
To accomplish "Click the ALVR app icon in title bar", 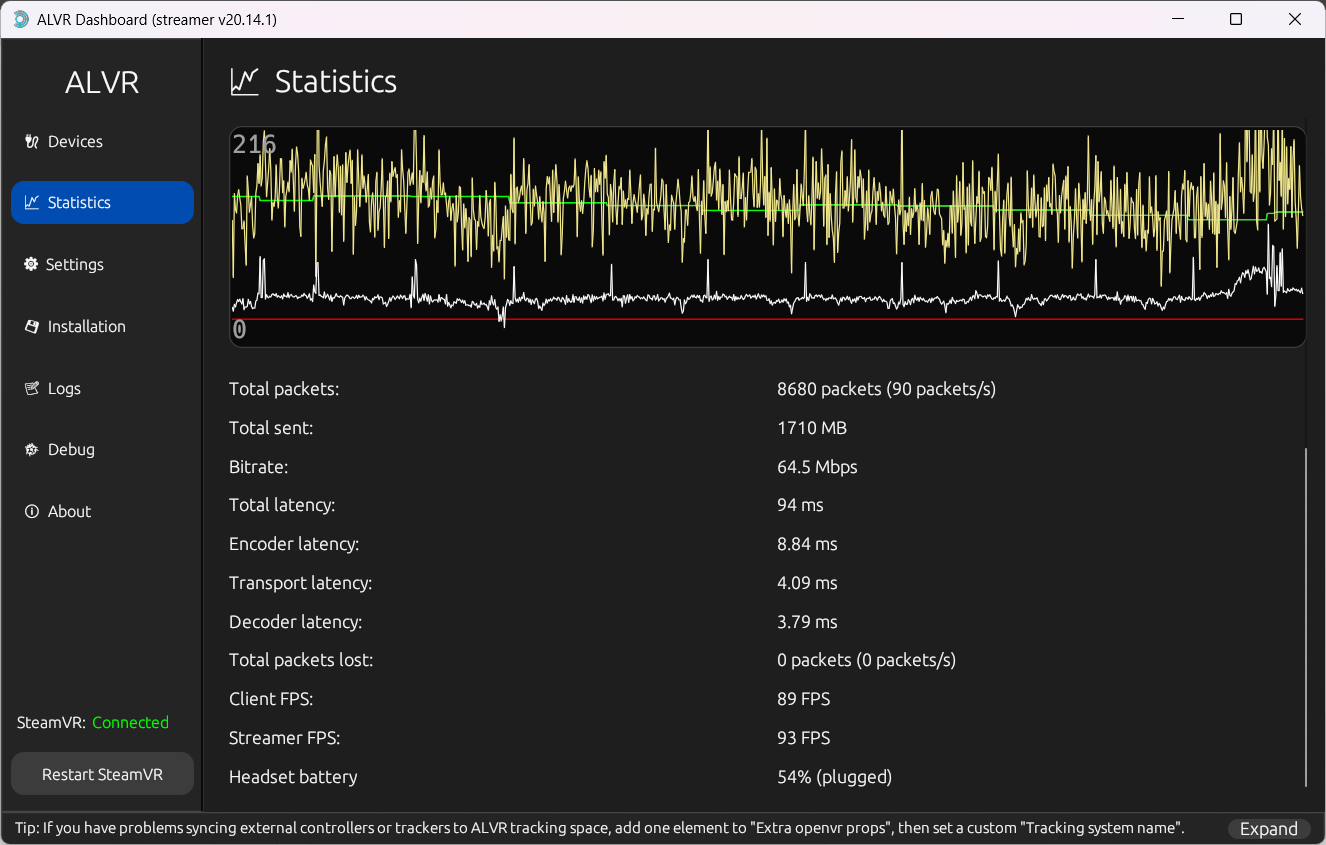I will click(20, 19).
